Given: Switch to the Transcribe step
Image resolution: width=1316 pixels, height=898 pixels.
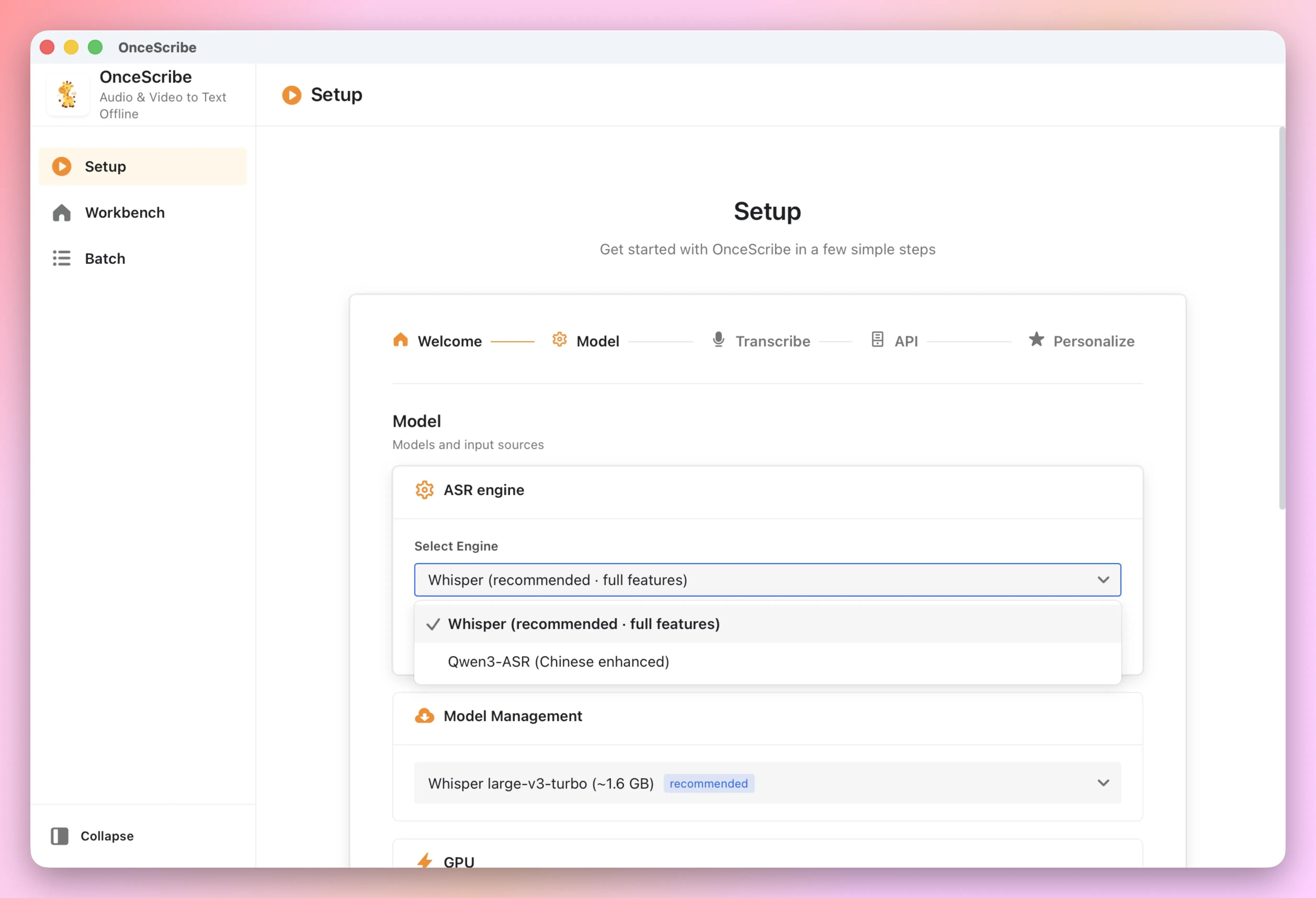Looking at the screenshot, I should point(761,341).
